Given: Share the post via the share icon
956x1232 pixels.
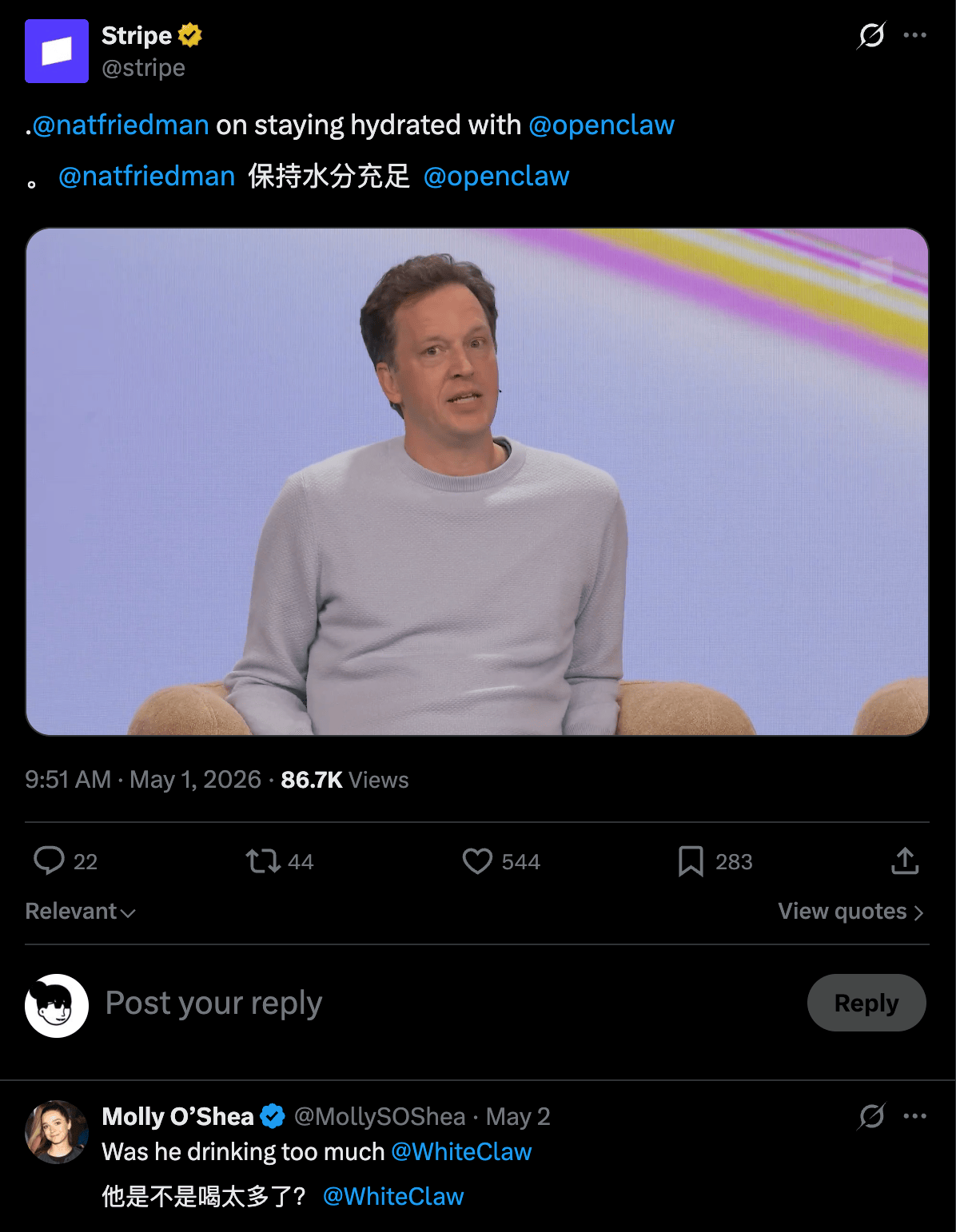Looking at the screenshot, I should click(x=905, y=861).
